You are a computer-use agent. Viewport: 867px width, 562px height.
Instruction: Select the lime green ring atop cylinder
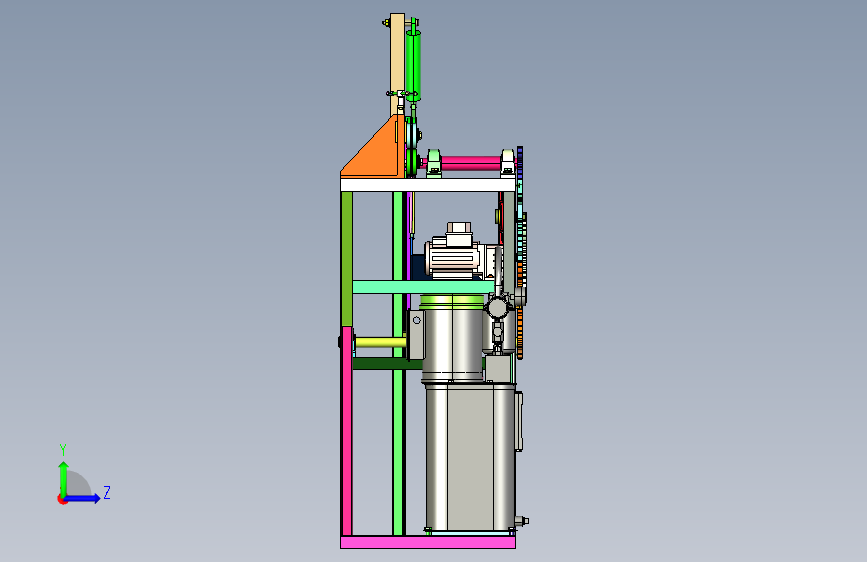[452, 301]
